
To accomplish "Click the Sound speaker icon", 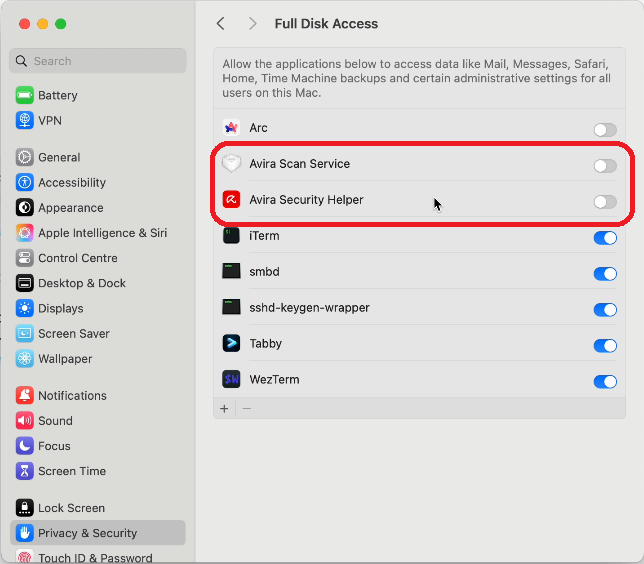I will tap(25, 421).
